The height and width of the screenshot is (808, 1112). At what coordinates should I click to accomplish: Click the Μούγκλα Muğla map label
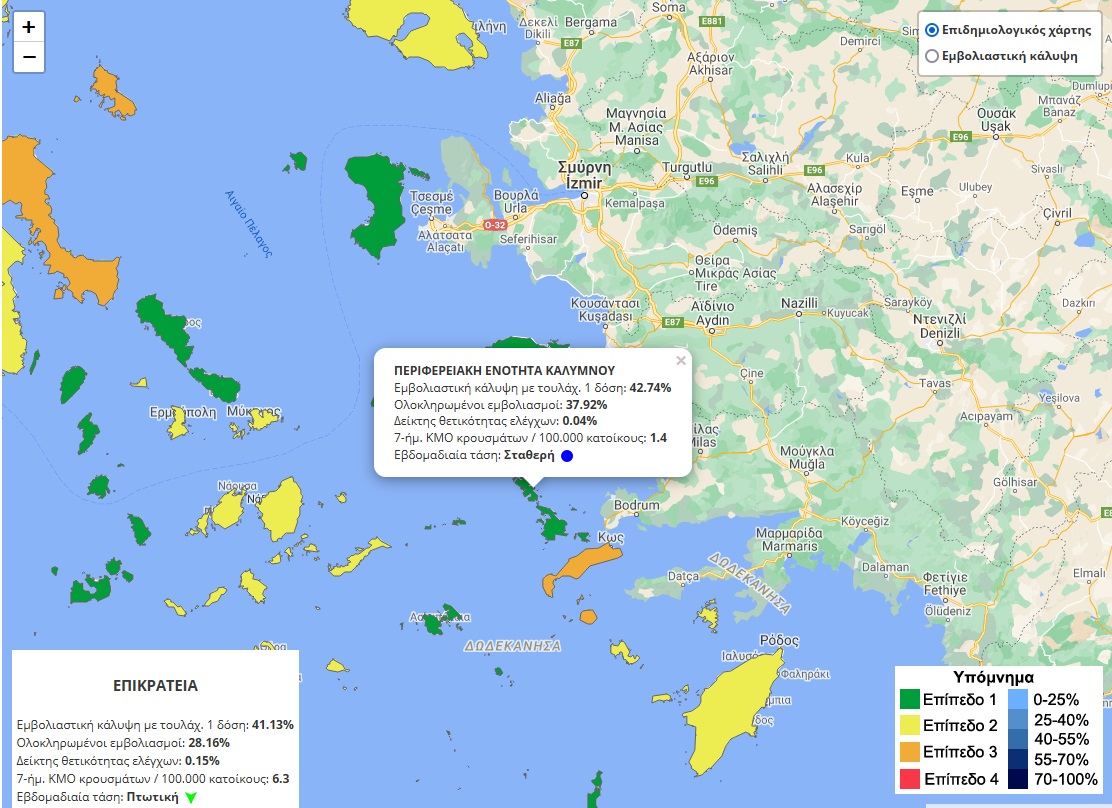pos(807,458)
